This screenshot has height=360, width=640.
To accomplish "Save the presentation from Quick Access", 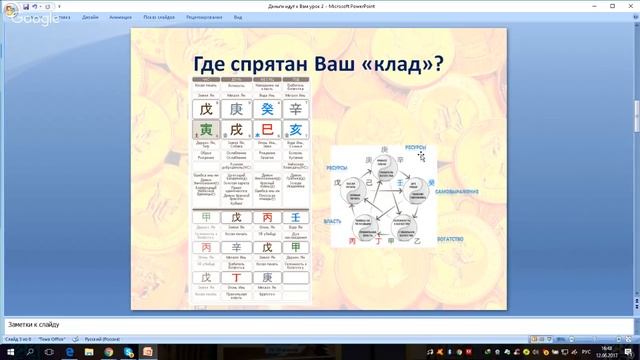I will [x=26, y=7].
